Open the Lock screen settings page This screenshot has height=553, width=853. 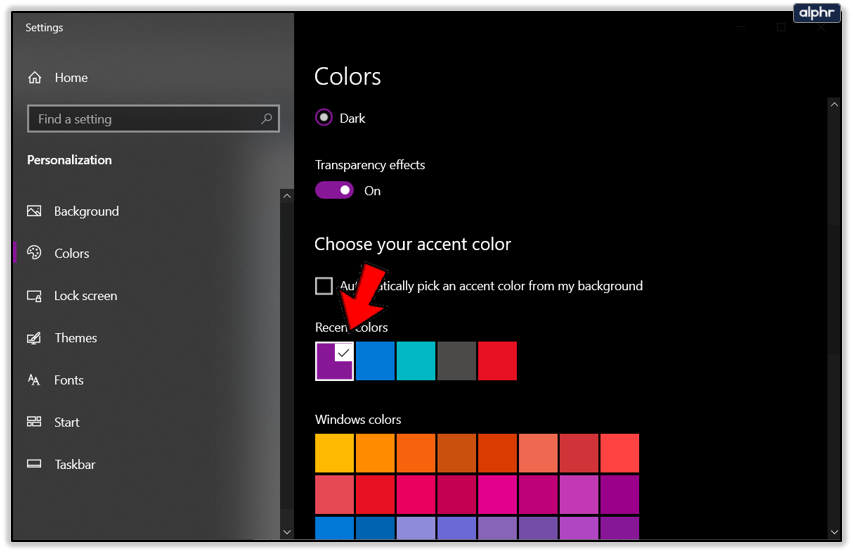[x=85, y=296]
